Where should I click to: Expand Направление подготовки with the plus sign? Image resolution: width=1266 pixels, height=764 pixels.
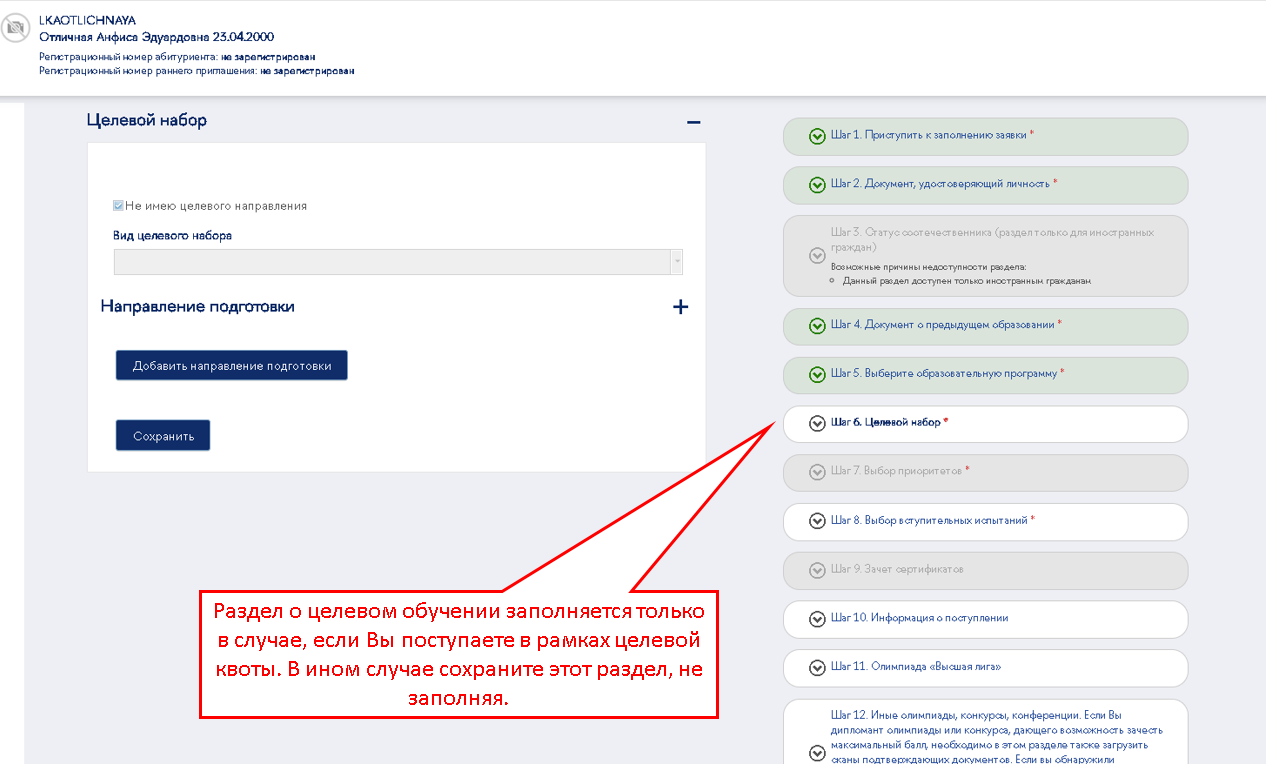(x=680, y=307)
